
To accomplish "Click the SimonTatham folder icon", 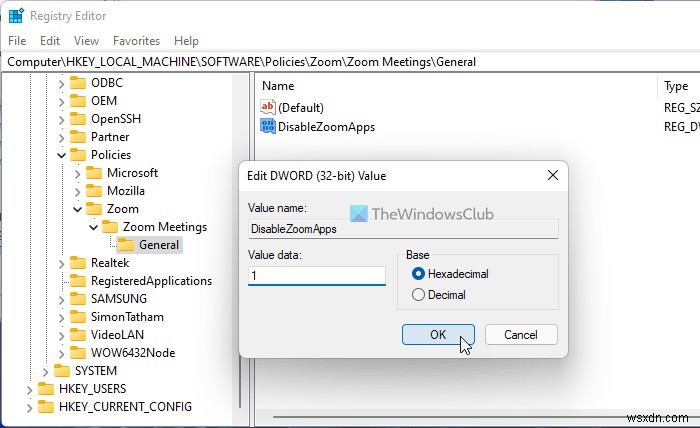I will (78, 317).
